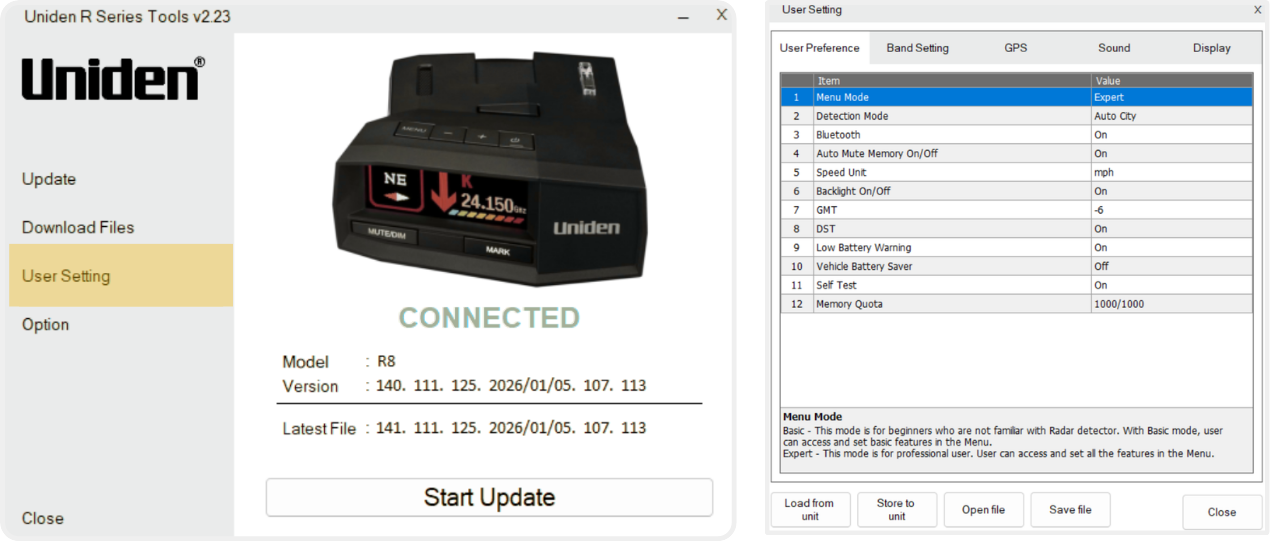Viewport: 1270px width, 542px height.
Task: Select the Low Battery Warning row
Action: click(1016, 247)
